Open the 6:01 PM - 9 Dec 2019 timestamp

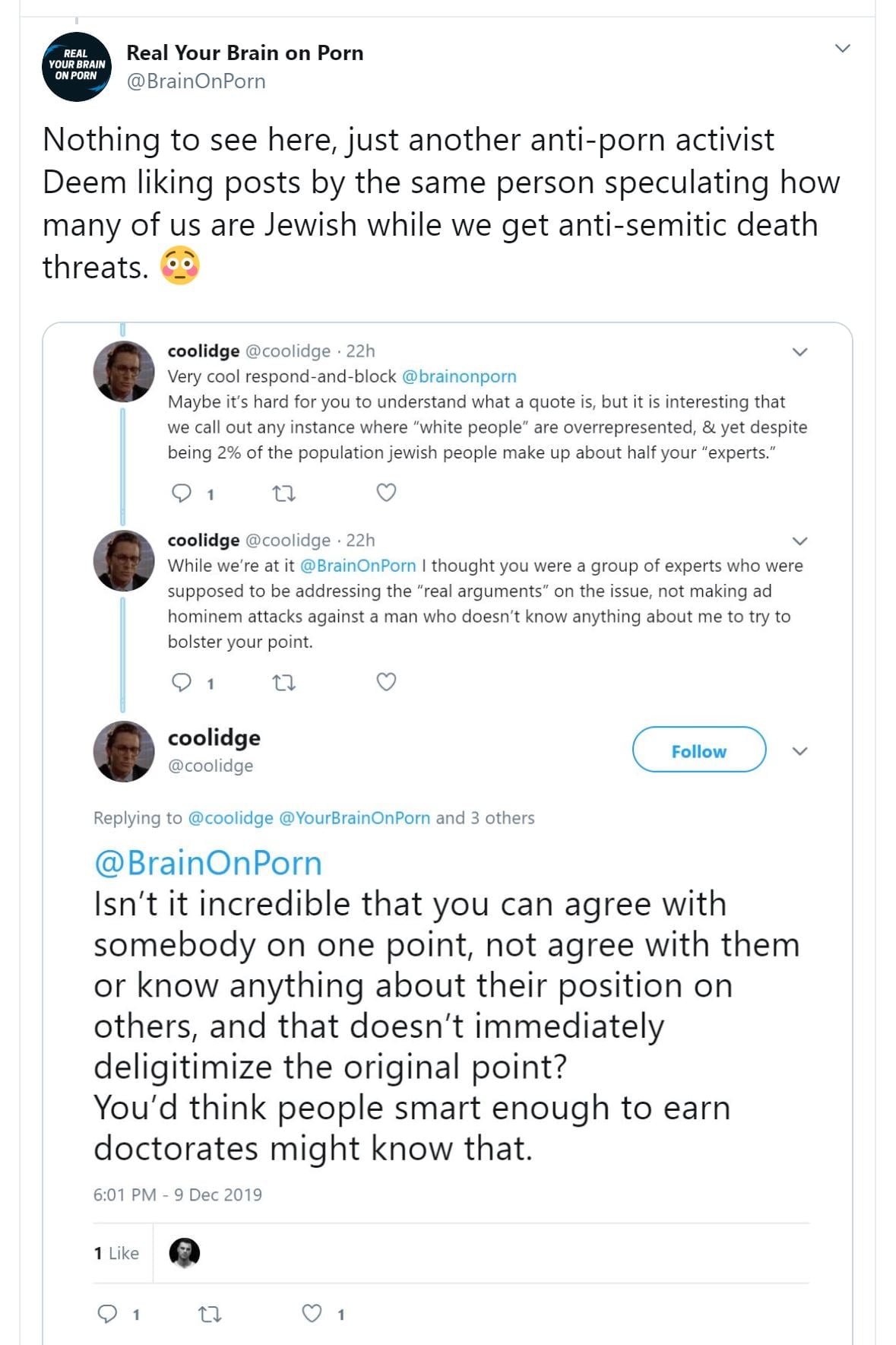(x=177, y=1194)
